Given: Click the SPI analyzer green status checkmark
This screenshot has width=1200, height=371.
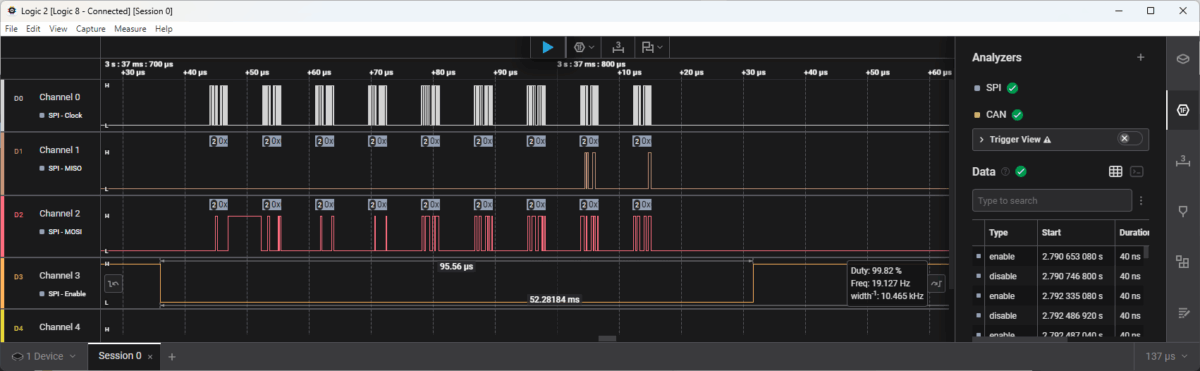Looking at the screenshot, I should point(1012,88).
